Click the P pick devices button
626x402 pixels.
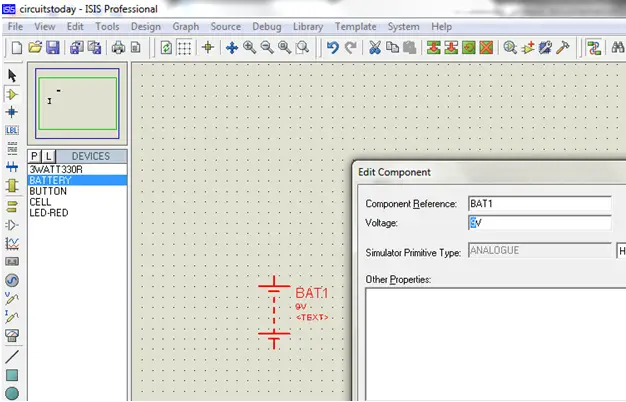pos(34,156)
